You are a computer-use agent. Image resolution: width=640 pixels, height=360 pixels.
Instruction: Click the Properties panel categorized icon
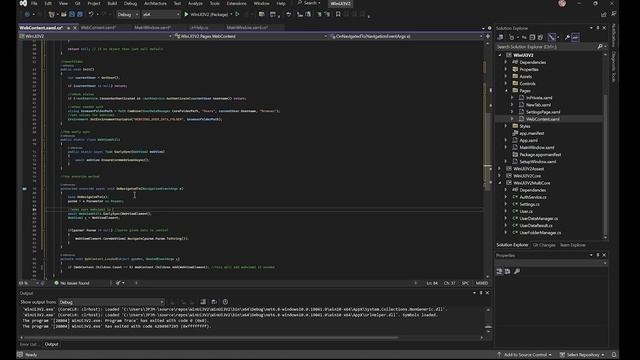(499, 271)
